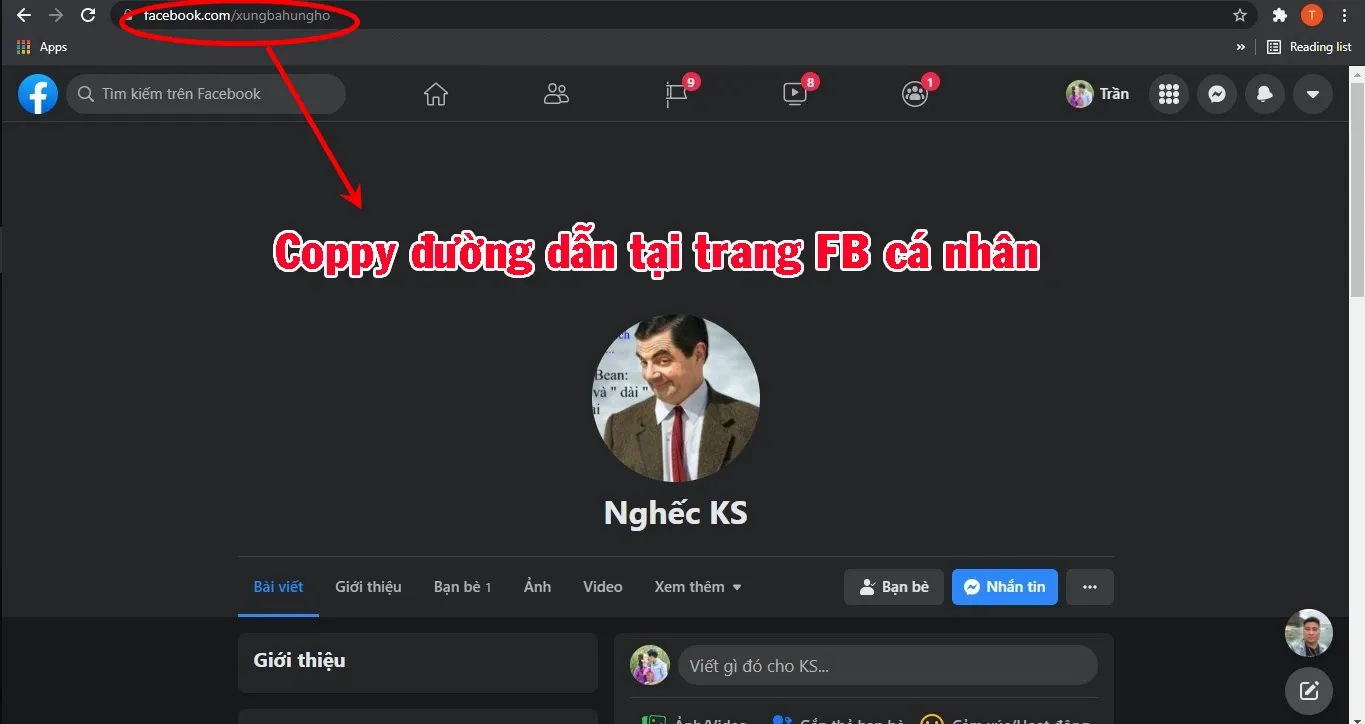Reload the page with the refresh icon
1365x724 pixels.
click(x=88, y=15)
